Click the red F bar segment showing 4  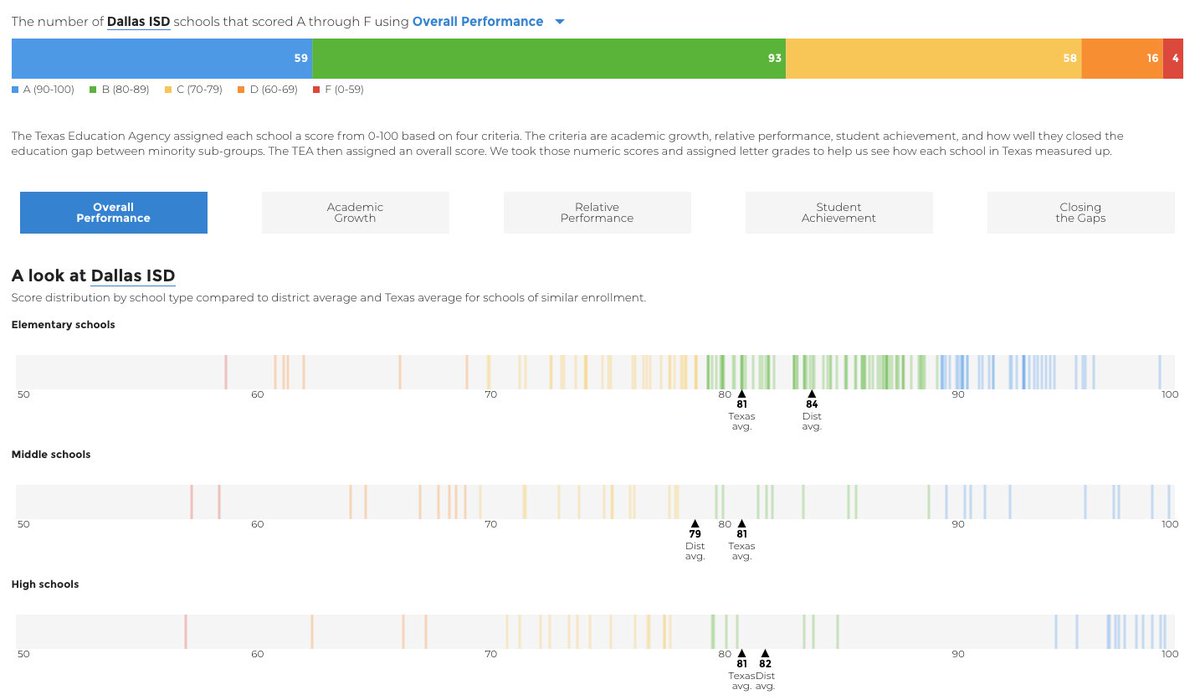(x=1175, y=58)
